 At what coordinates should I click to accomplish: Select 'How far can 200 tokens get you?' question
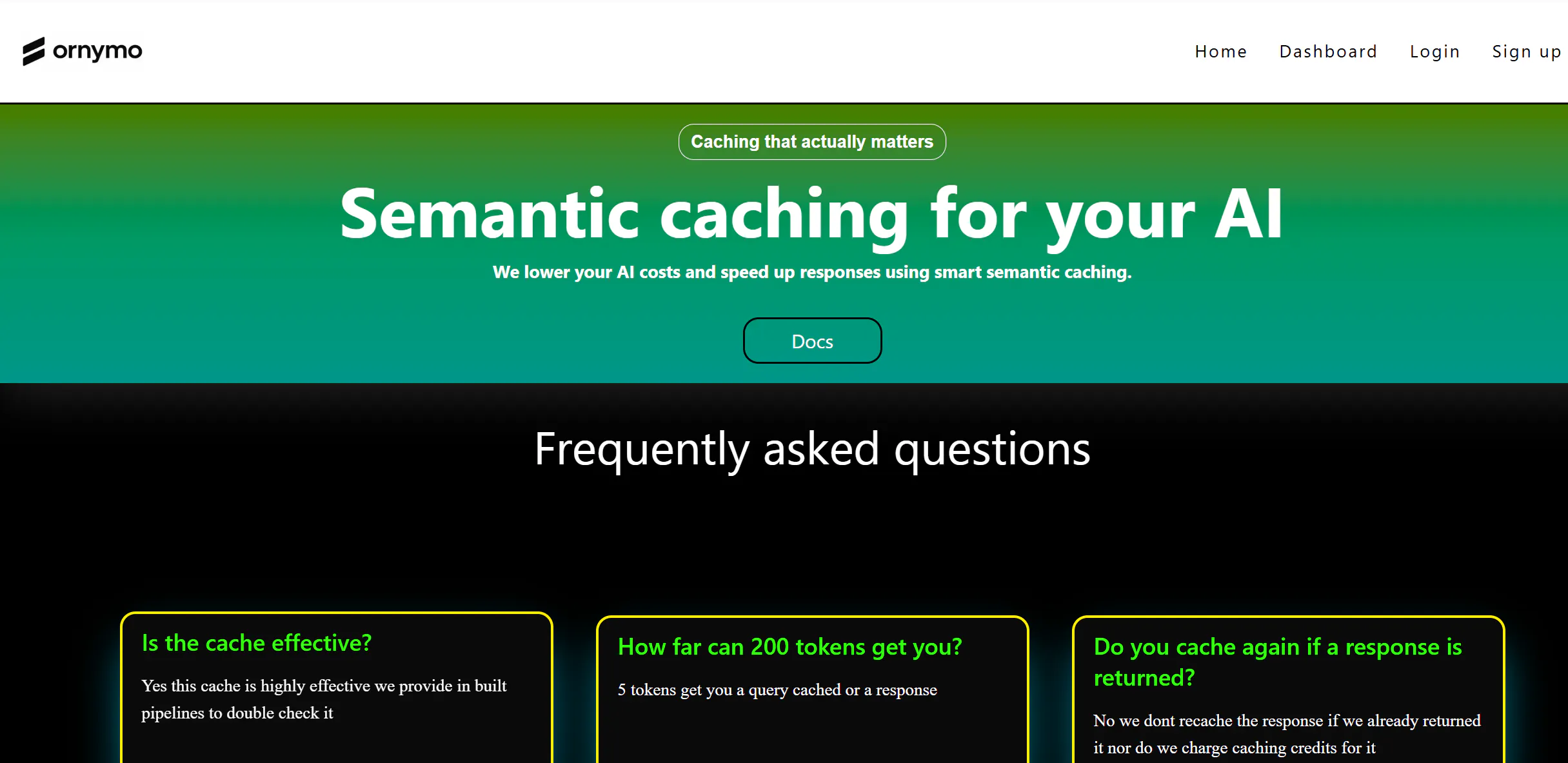point(789,647)
